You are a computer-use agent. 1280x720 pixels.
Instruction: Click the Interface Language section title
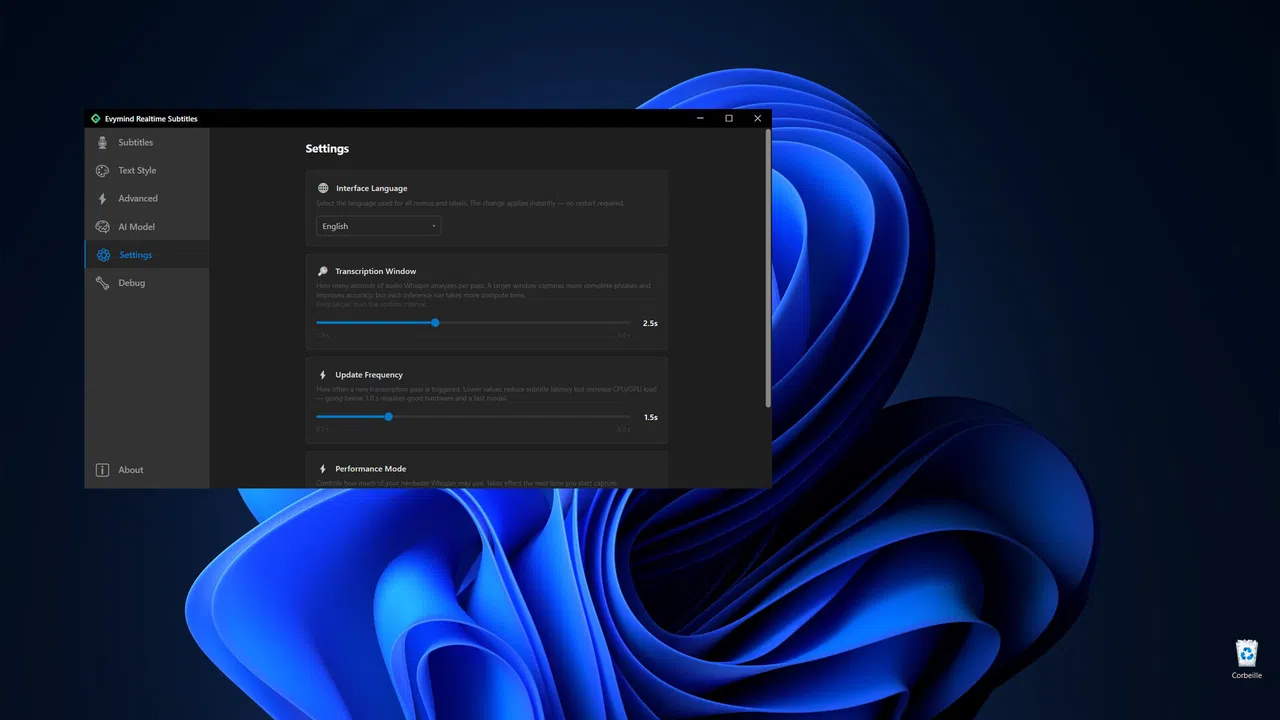tap(371, 188)
